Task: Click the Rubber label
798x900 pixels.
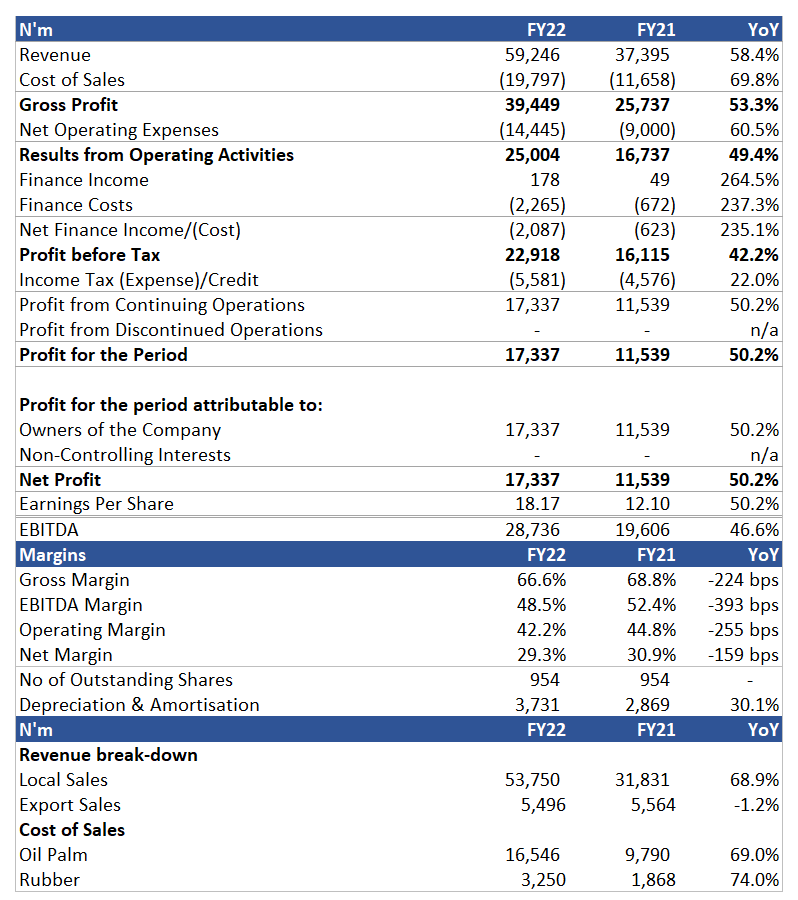Action: (49, 880)
